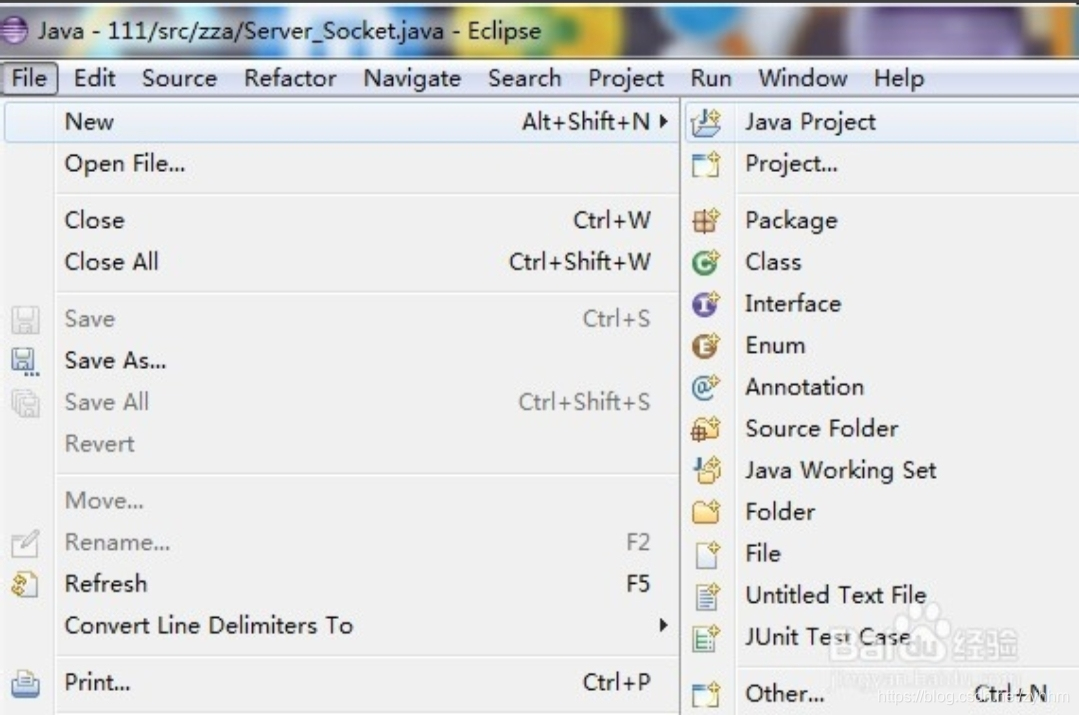The height and width of the screenshot is (715, 1079).
Task: Click the F5 shortcut label
Action: tap(638, 584)
